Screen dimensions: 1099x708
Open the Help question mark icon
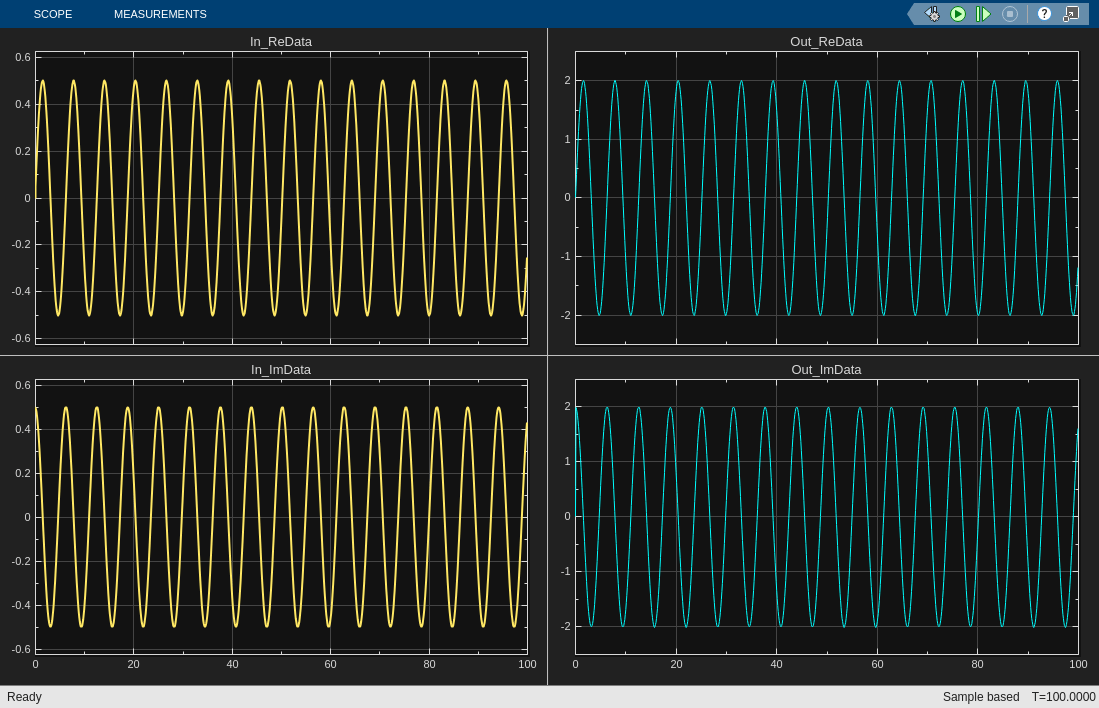click(x=1044, y=14)
